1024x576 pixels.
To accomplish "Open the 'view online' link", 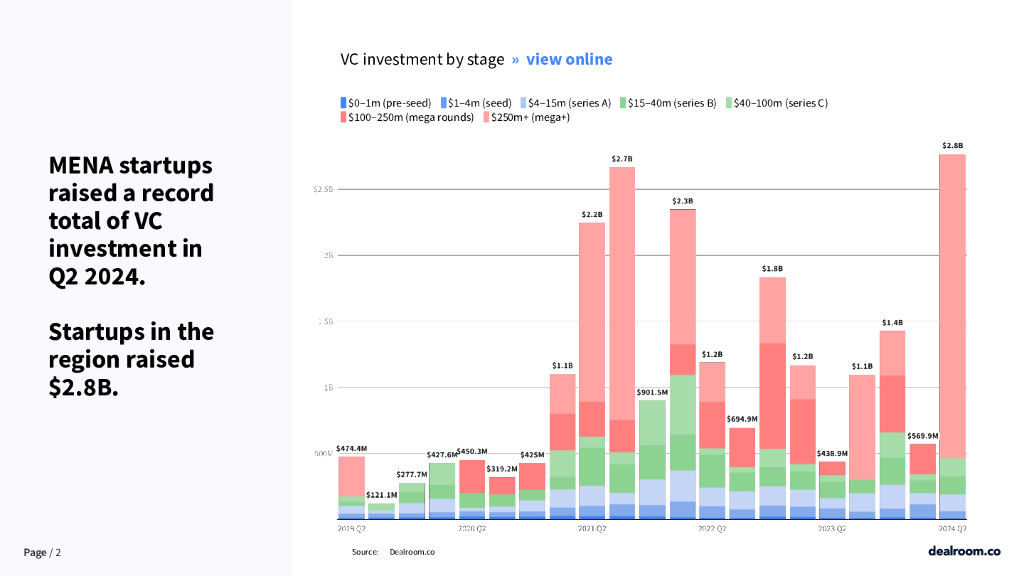I will pos(569,59).
